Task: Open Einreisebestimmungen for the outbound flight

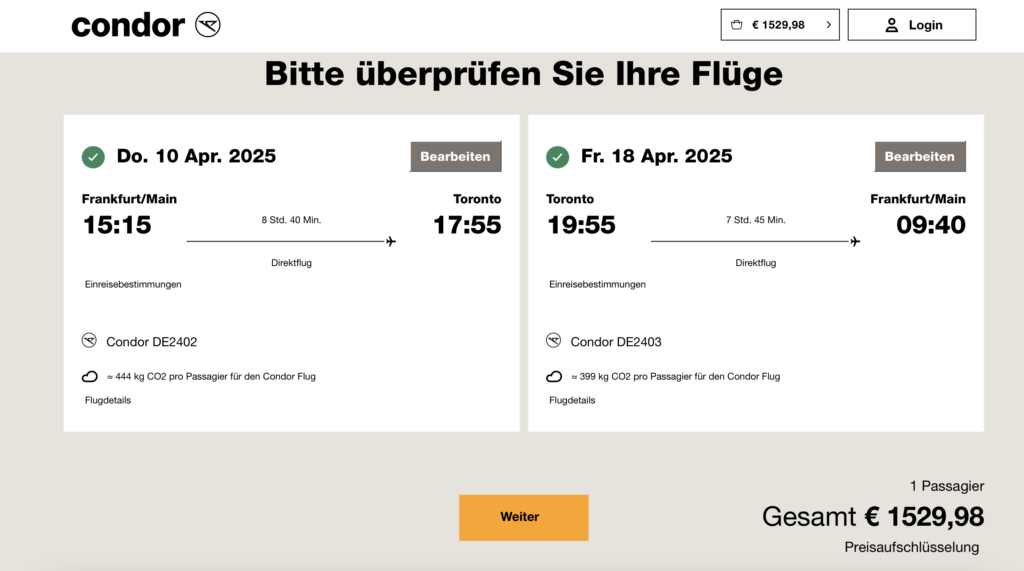Action: pyautogui.click(x=133, y=284)
